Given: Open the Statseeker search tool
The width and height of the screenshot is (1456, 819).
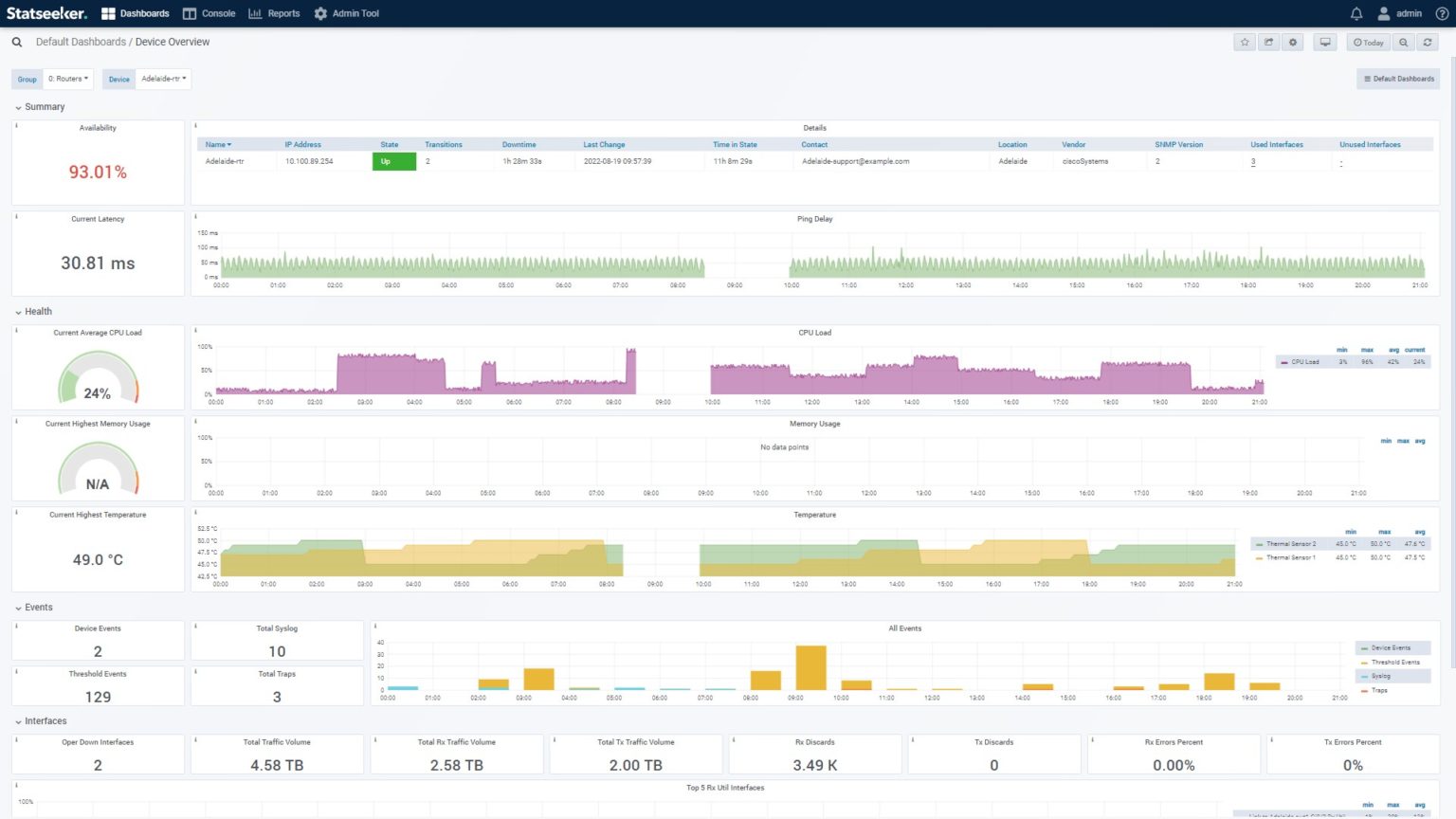Looking at the screenshot, I should [16, 42].
